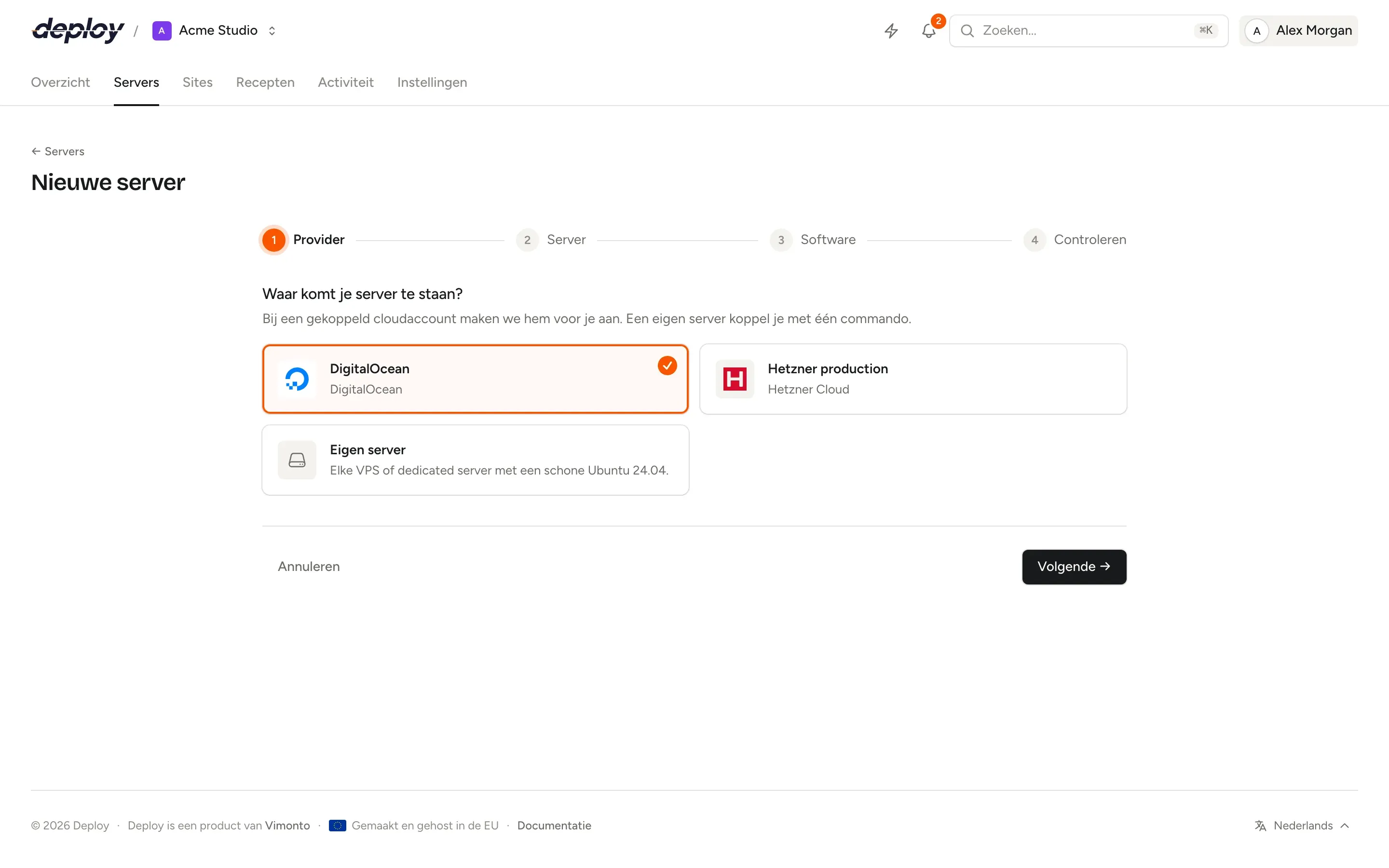Click the Eigen server drive icon
Viewport: 1389px width, 868px height.
coord(297,460)
